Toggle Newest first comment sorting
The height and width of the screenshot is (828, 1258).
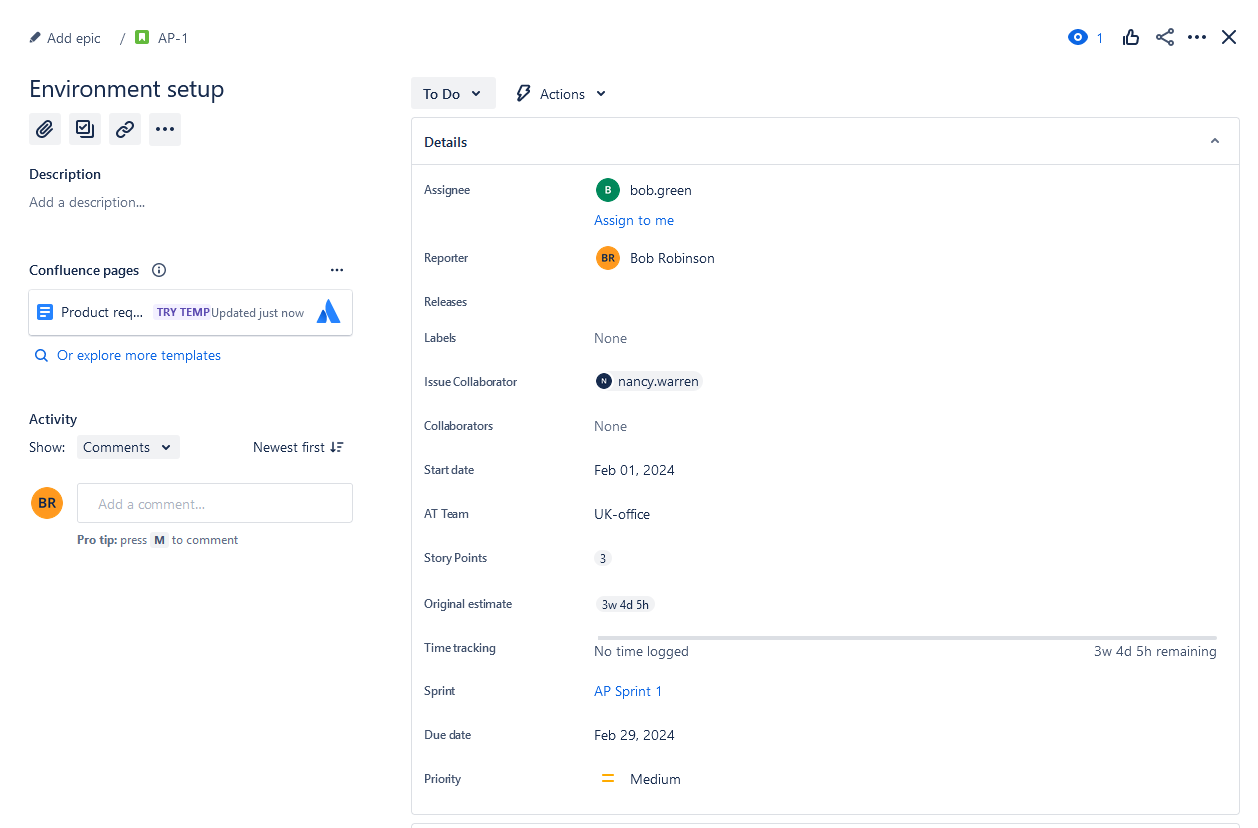(x=298, y=447)
